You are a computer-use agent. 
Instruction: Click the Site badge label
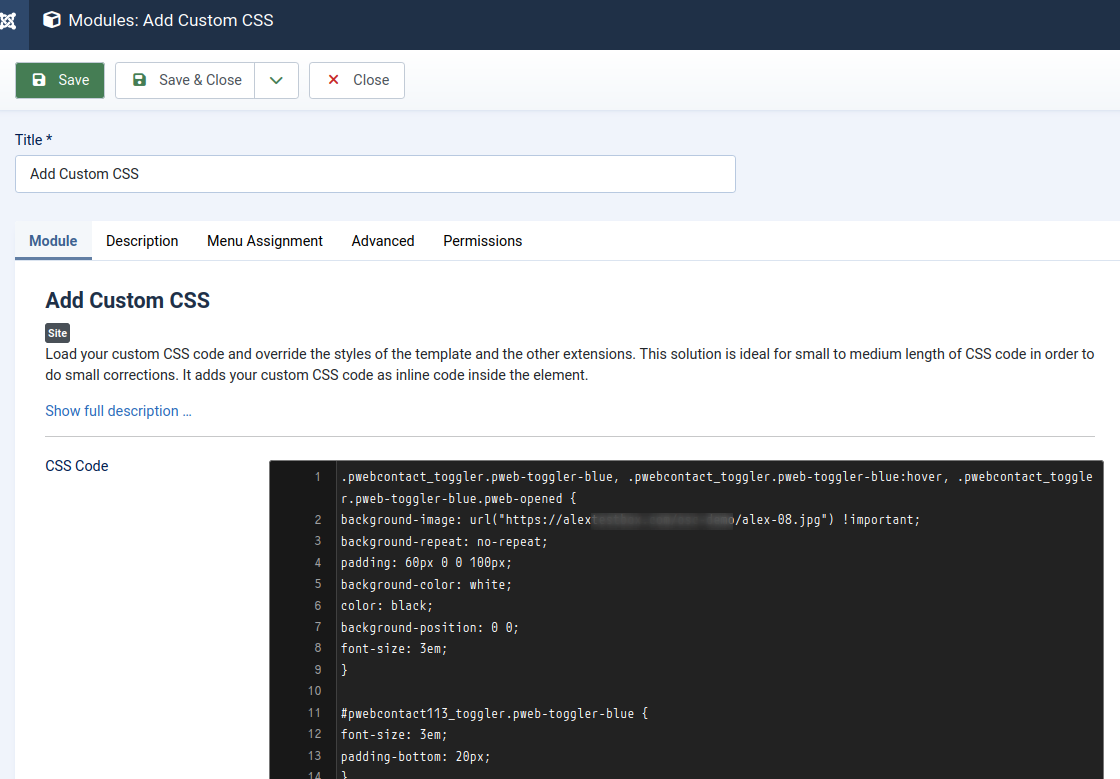coord(57,332)
